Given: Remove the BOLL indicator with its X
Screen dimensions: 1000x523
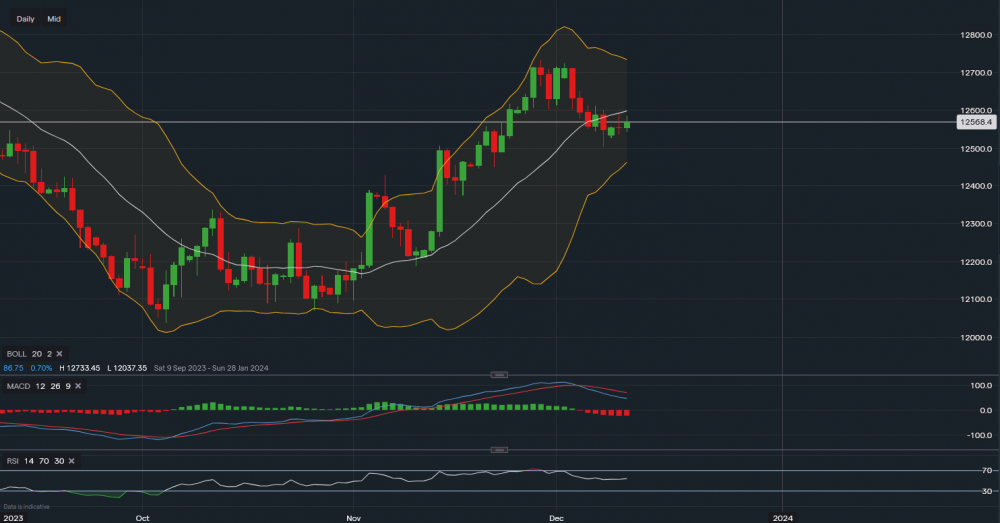Looking at the screenshot, I should tap(59, 354).
